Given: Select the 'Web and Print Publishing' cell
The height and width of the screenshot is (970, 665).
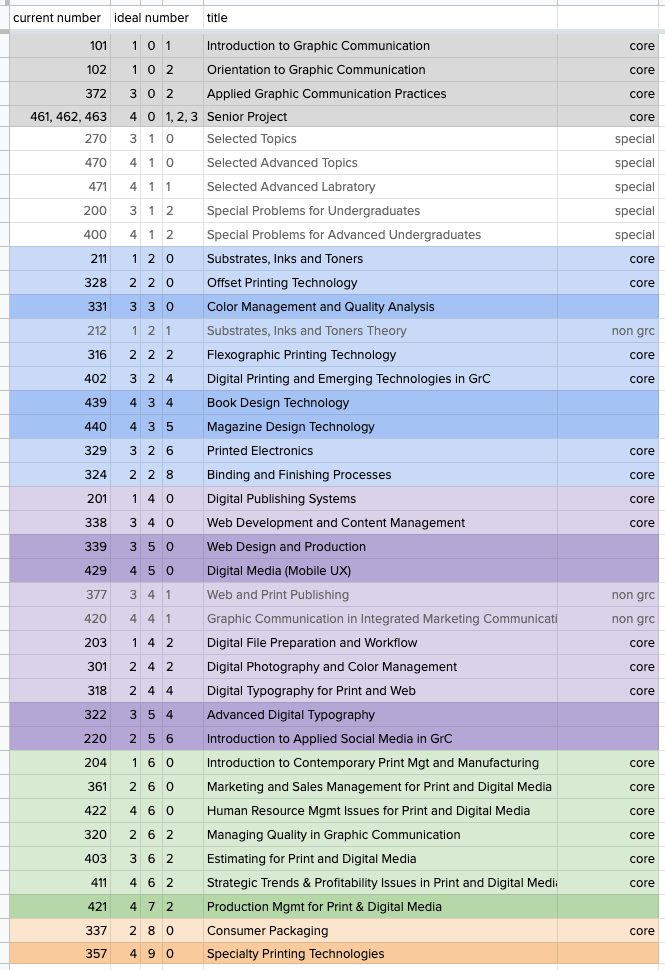Looking at the screenshot, I should [x=380, y=595].
